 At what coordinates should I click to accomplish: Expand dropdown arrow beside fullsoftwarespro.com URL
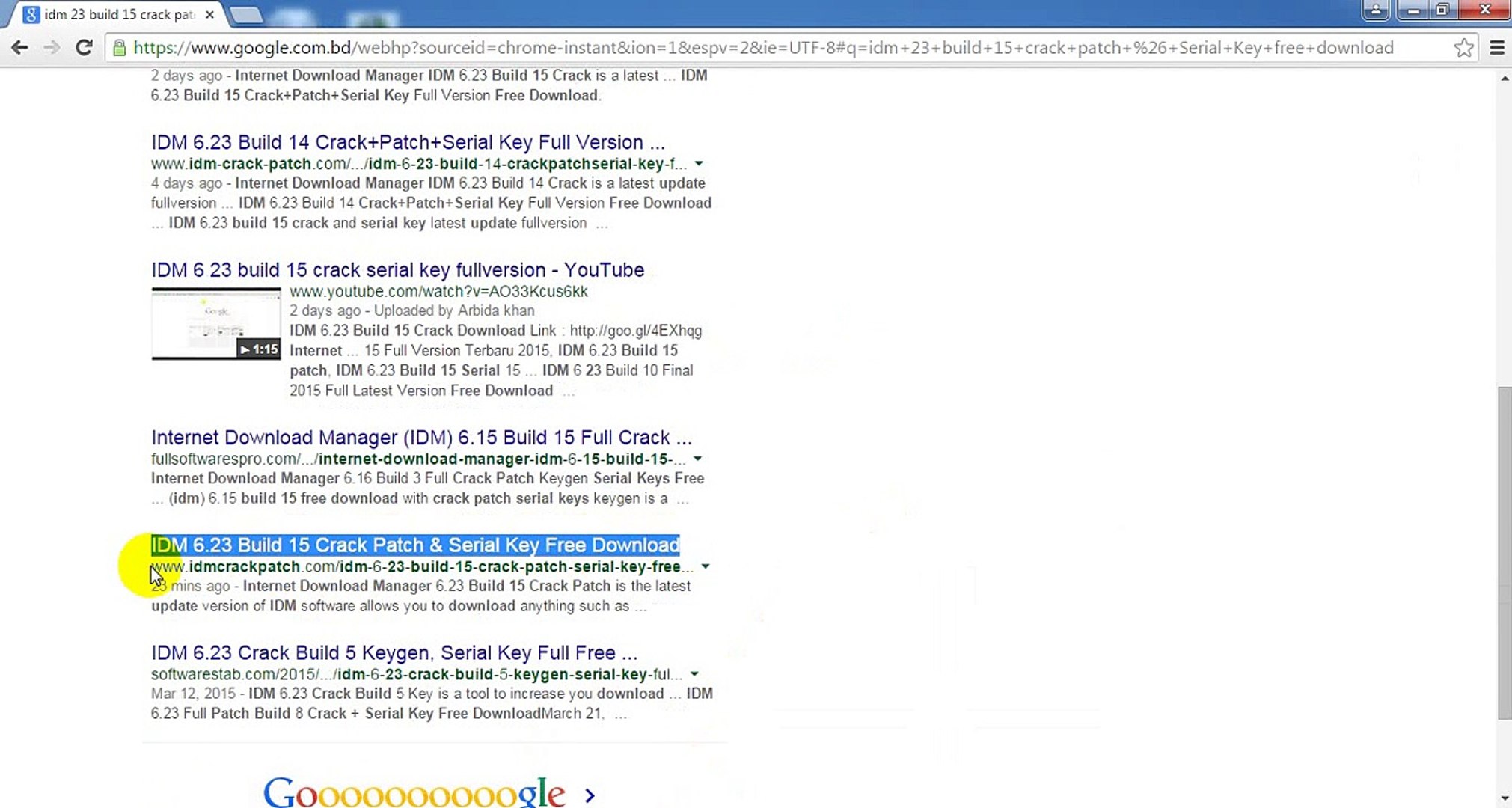[x=697, y=459]
